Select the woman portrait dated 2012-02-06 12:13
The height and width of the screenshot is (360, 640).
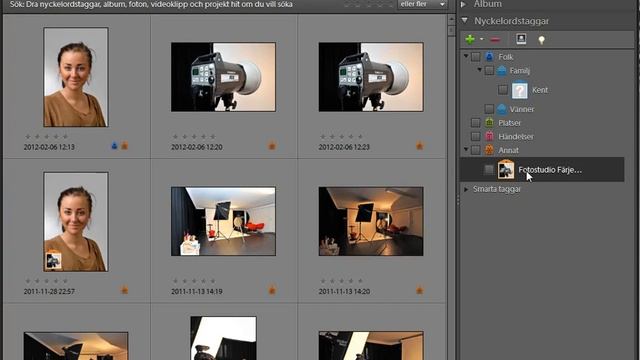click(x=76, y=77)
